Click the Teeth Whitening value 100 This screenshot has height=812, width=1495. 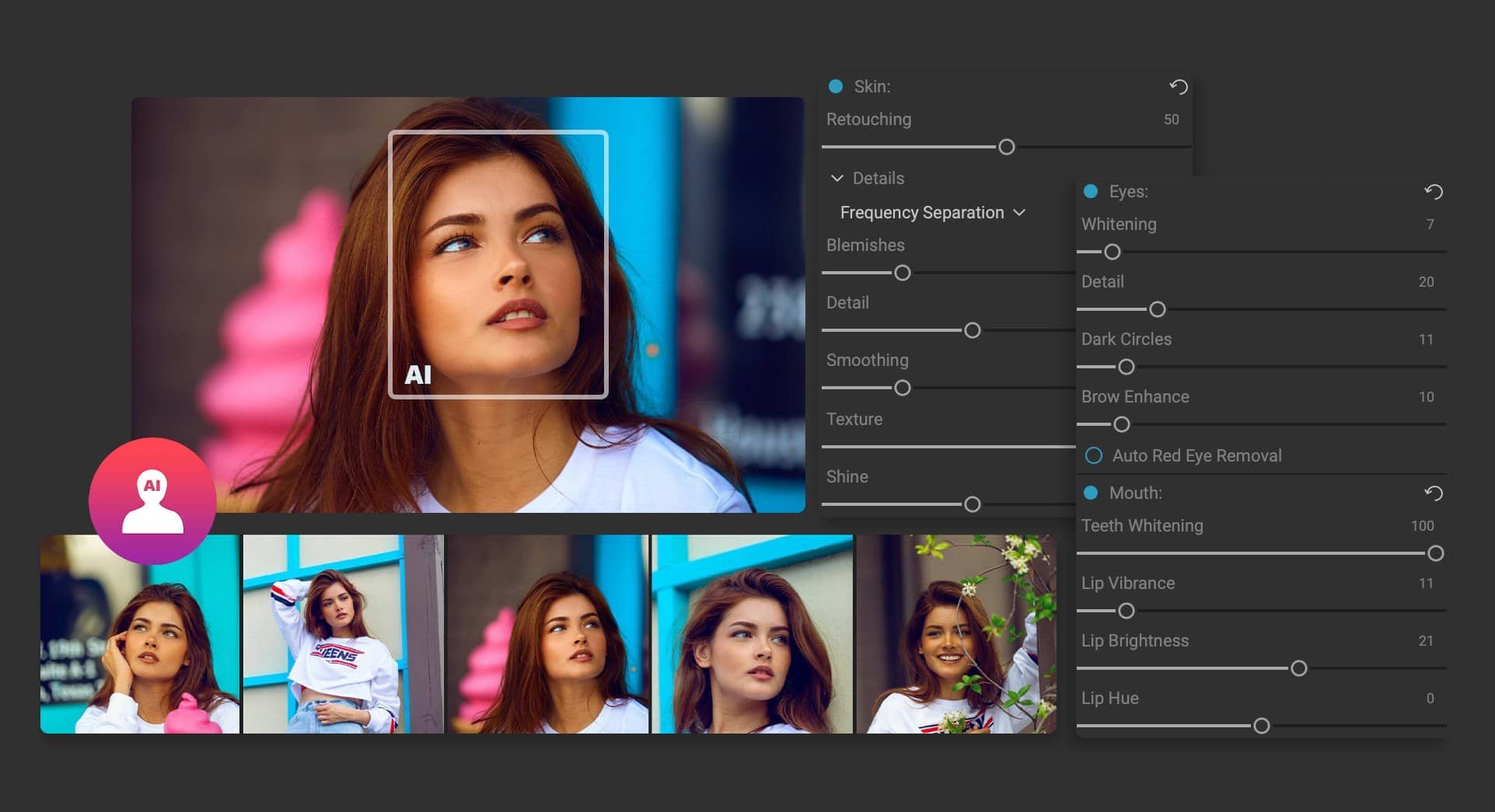1423,526
